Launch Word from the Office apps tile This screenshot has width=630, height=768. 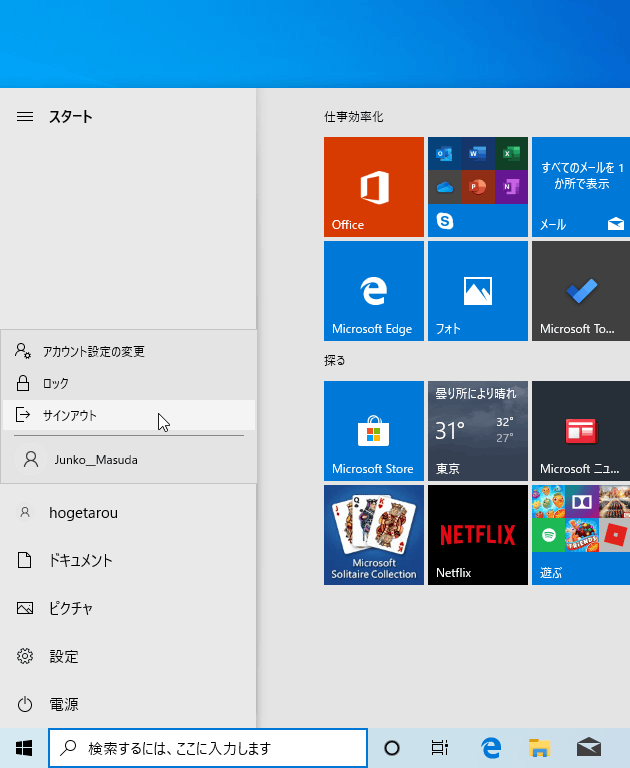477,154
